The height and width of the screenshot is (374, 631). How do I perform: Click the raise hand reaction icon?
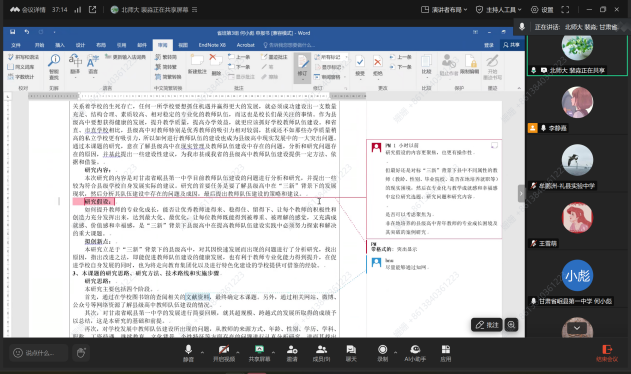click(81, 353)
